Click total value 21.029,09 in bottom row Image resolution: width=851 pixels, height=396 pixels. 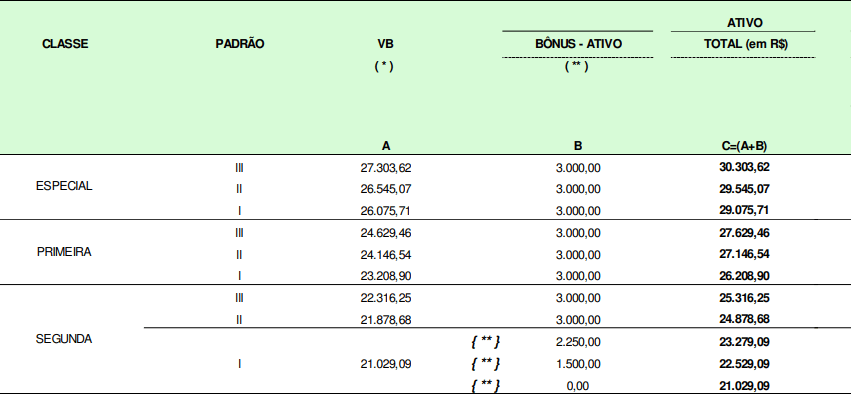[x=744, y=386]
